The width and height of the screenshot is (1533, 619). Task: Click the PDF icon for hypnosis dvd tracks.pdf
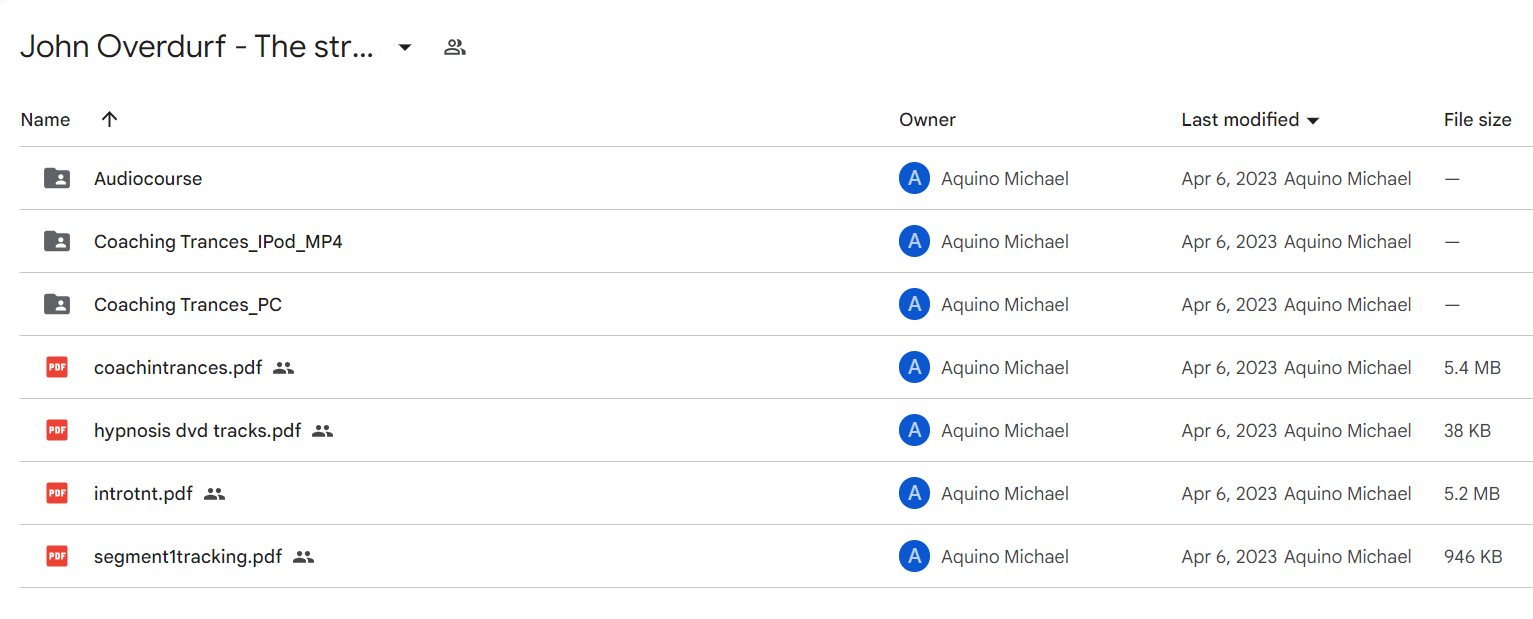pyautogui.click(x=57, y=430)
